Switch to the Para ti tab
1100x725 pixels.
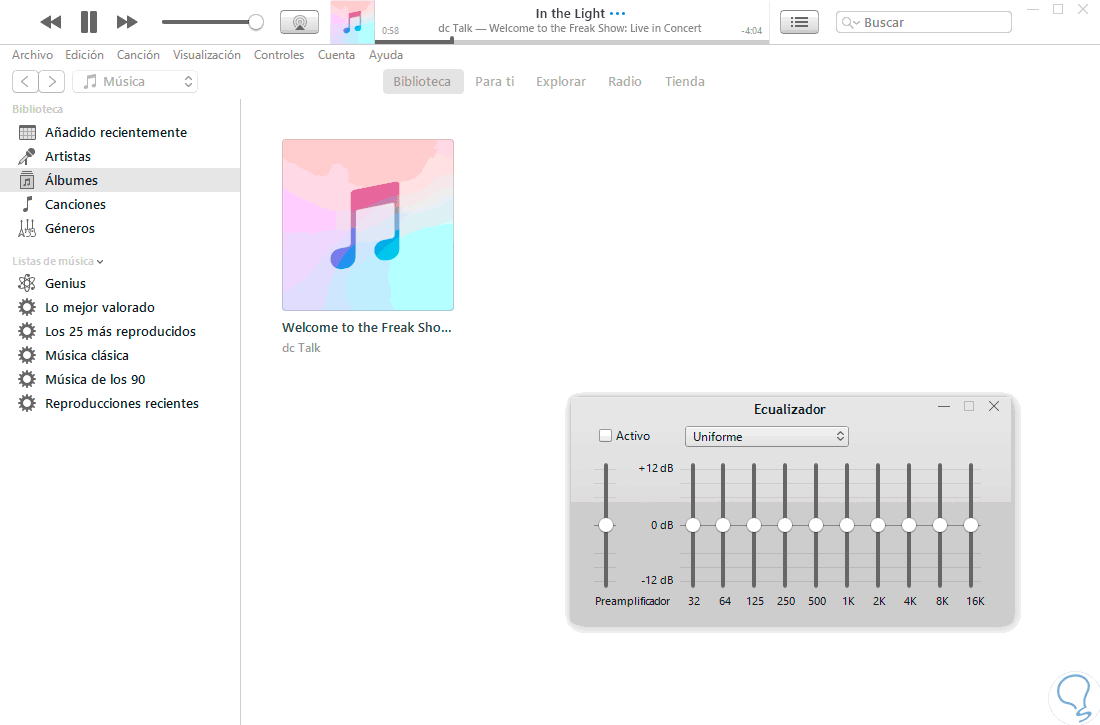(x=495, y=81)
